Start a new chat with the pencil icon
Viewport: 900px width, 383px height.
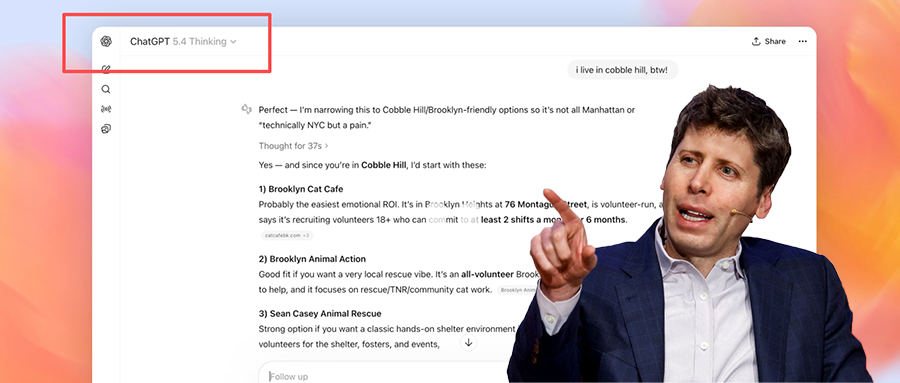click(106, 69)
